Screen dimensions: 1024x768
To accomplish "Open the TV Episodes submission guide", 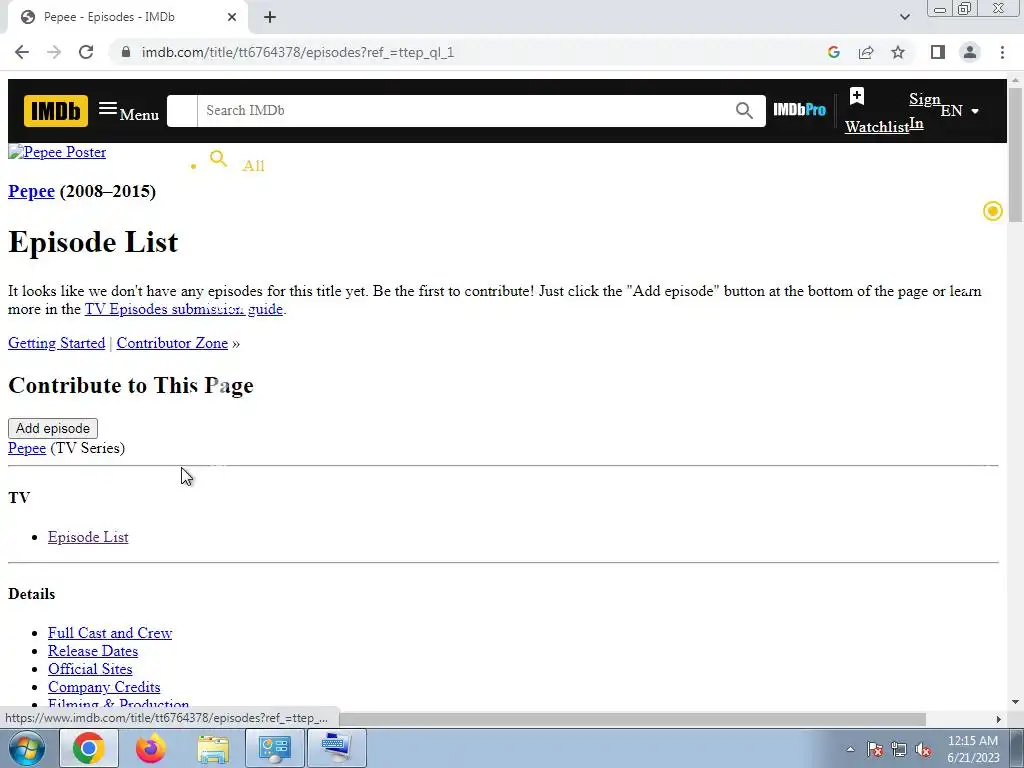I will [x=184, y=309].
